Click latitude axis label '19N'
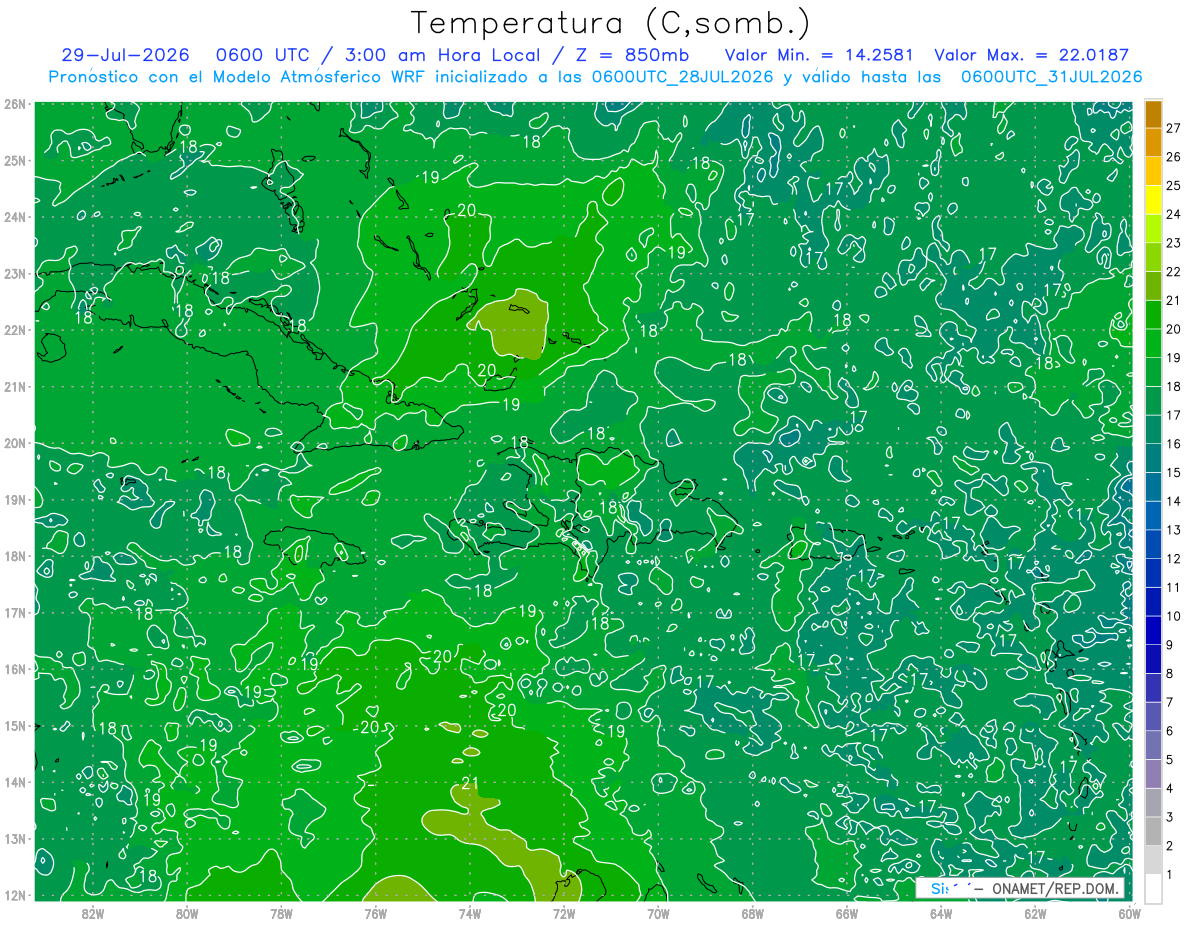The image size is (1200, 927). [x=14, y=499]
